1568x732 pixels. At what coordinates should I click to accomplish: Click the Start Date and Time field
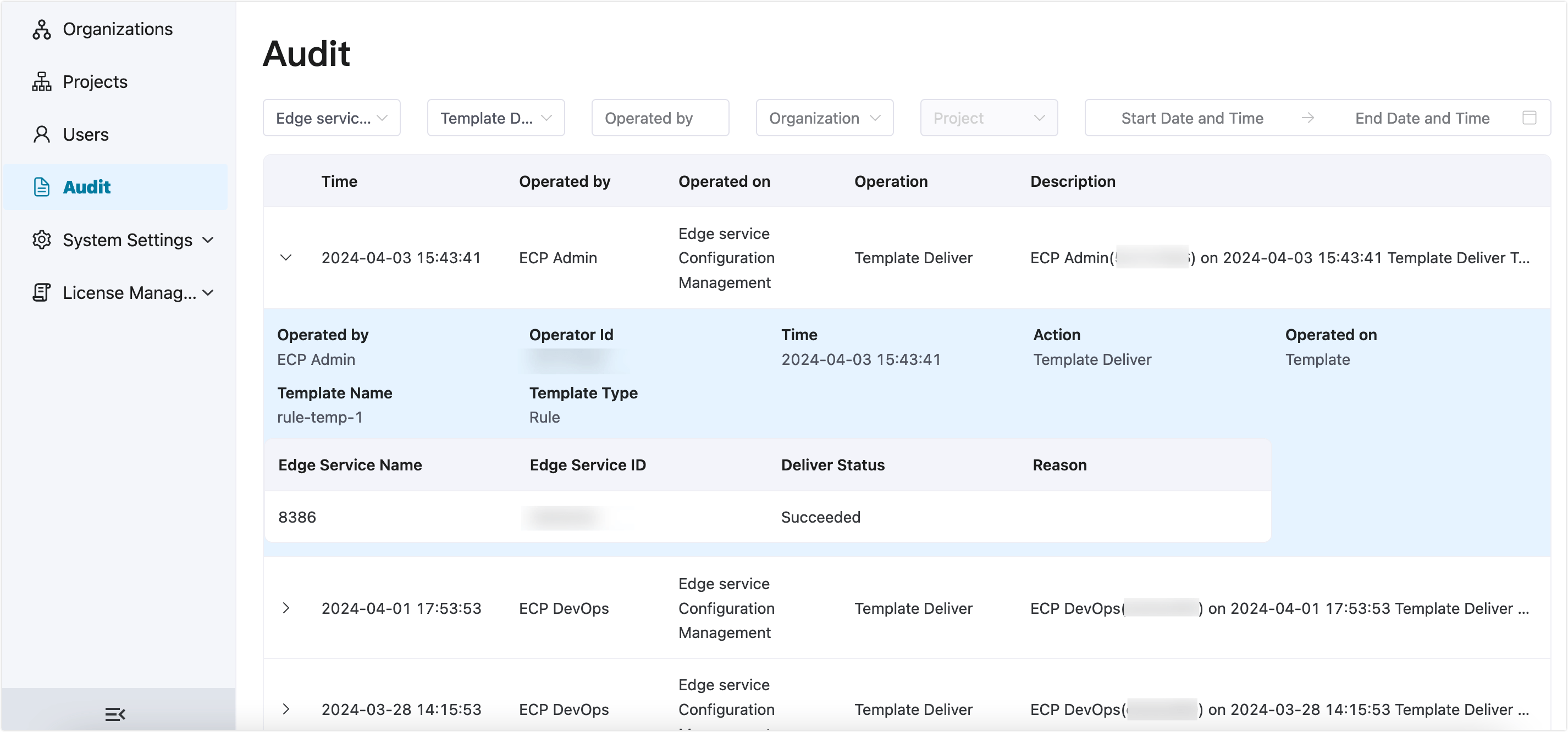[1192, 118]
